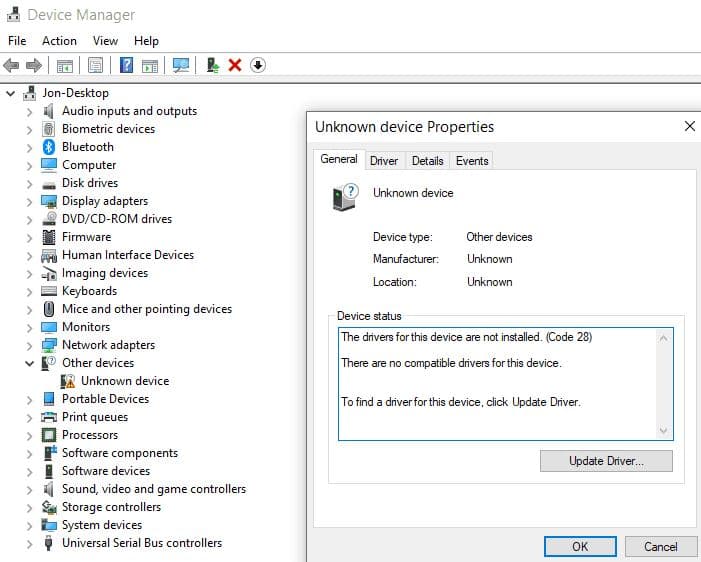701x562 pixels.
Task: Click Scan for hardware changes monitor icon
Action: [181, 65]
